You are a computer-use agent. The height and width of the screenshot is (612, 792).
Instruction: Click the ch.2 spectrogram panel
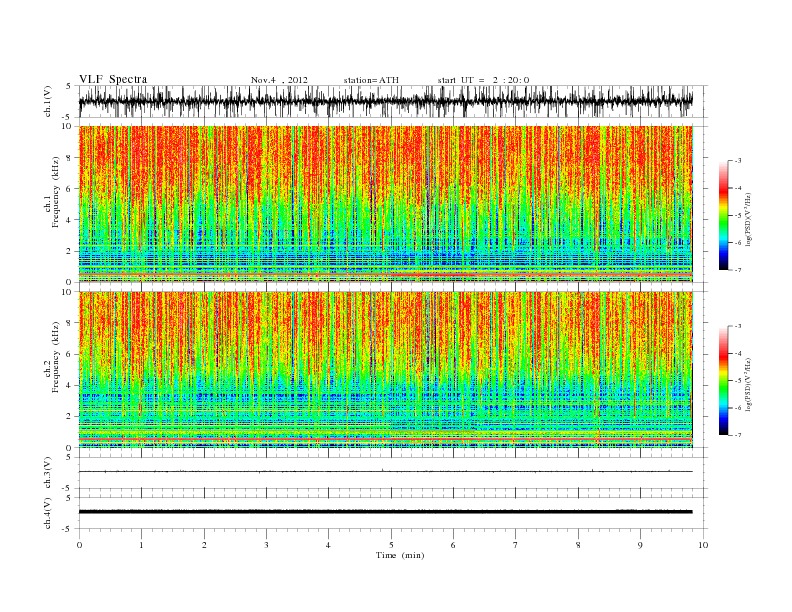click(x=386, y=370)
